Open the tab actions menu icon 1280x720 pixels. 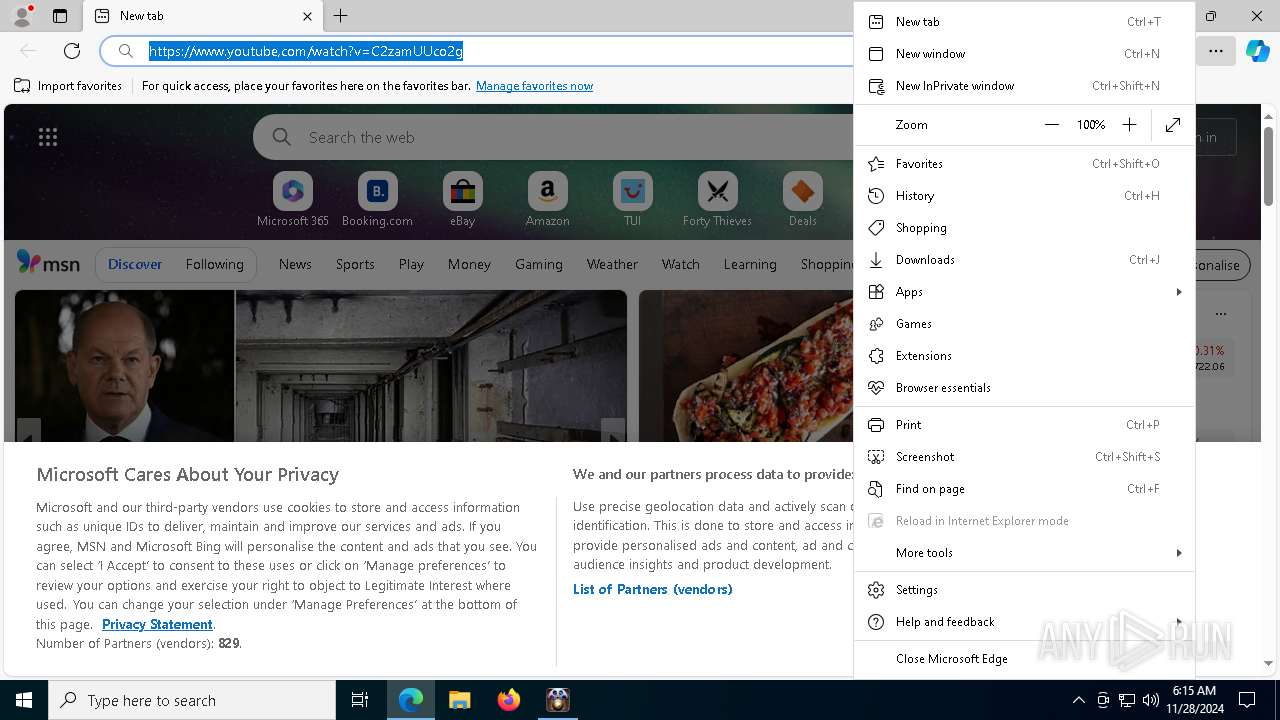pyautogui.click(x=60, y=16)
